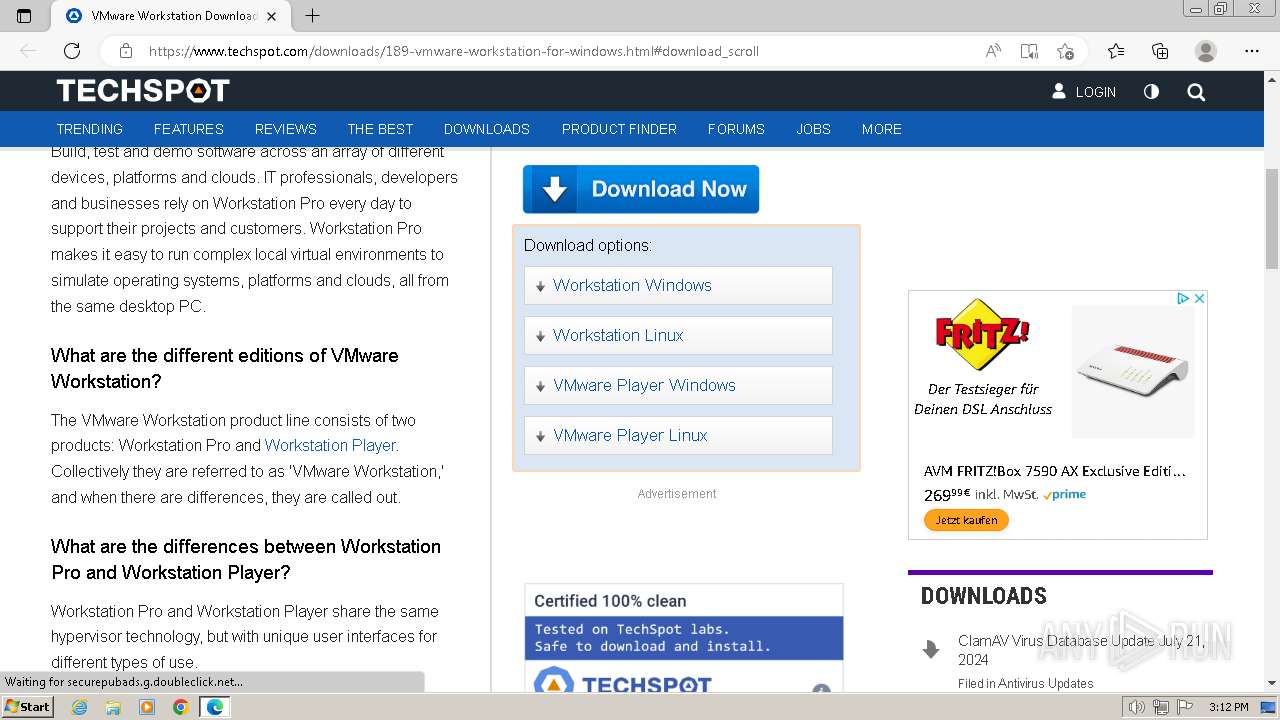Expand the MORE menu
This screenshot has width=1280, height=720.
(882, 129)
